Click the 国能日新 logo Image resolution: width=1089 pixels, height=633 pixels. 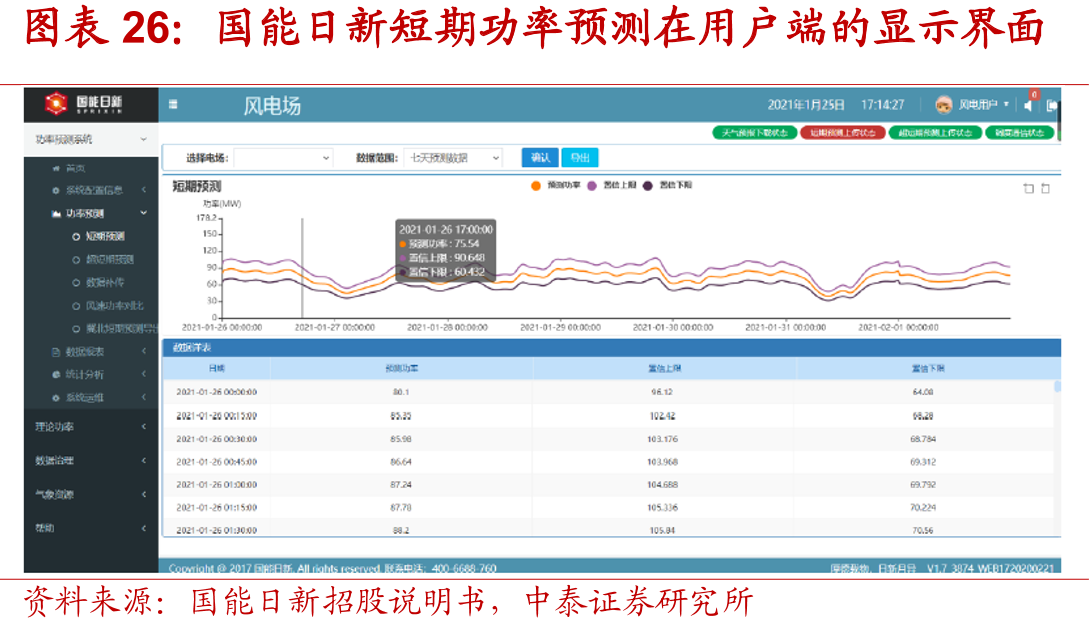pos(83,104)
